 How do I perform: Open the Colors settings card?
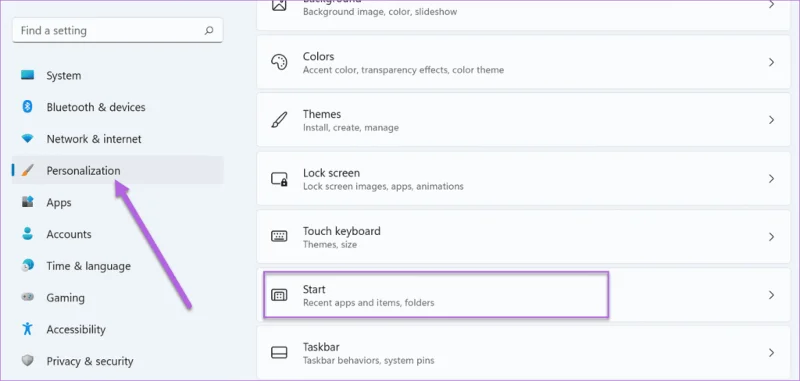pyautogui.click(x=523, y=62)
